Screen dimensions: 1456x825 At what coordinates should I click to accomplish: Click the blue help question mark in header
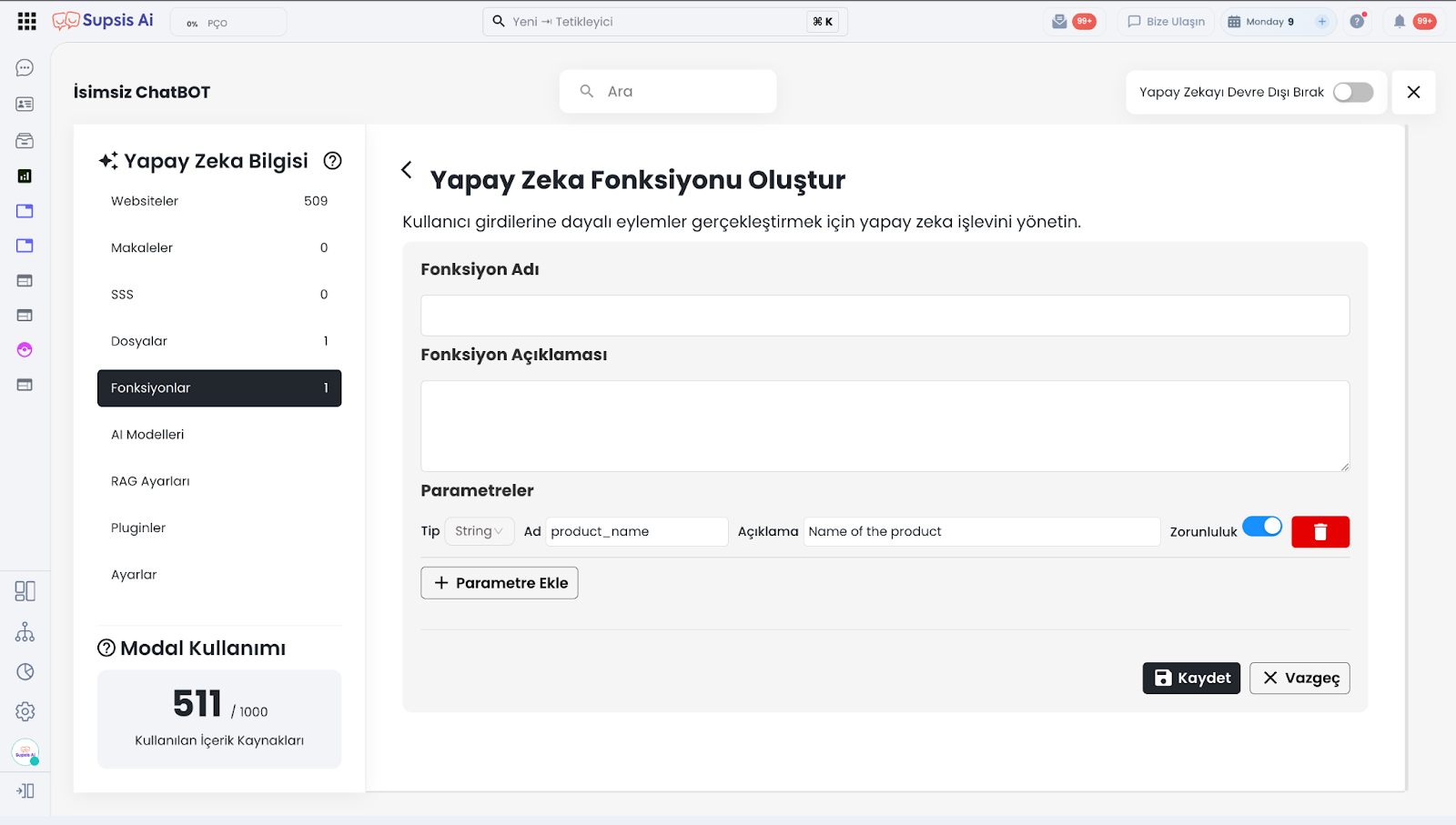click(x=1357, y=21)
